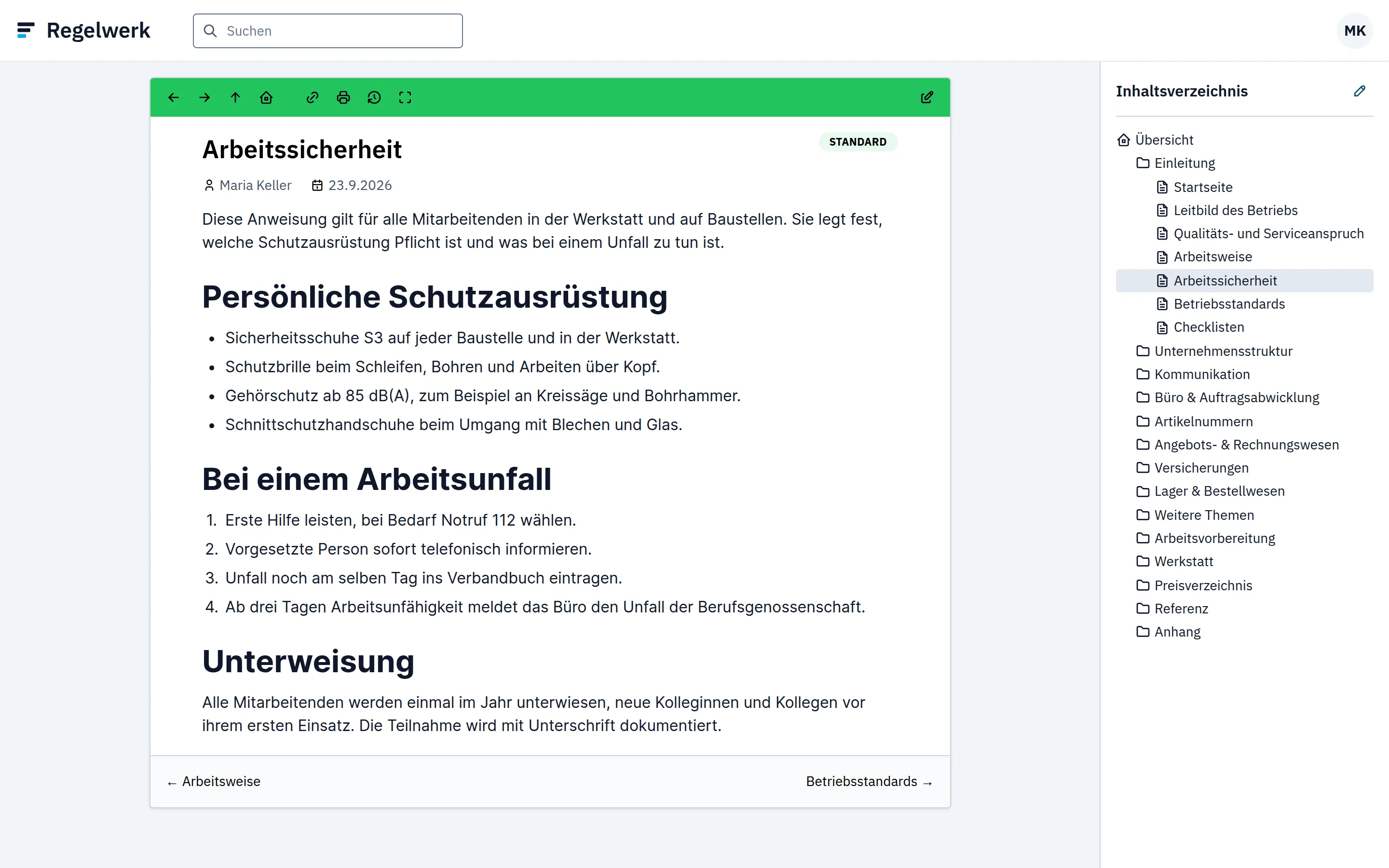The width and height of the screenshot is (1389, 868).
Task: Expand Büro & Auftragsabwicklung folder
Action: pos(1236,398)
